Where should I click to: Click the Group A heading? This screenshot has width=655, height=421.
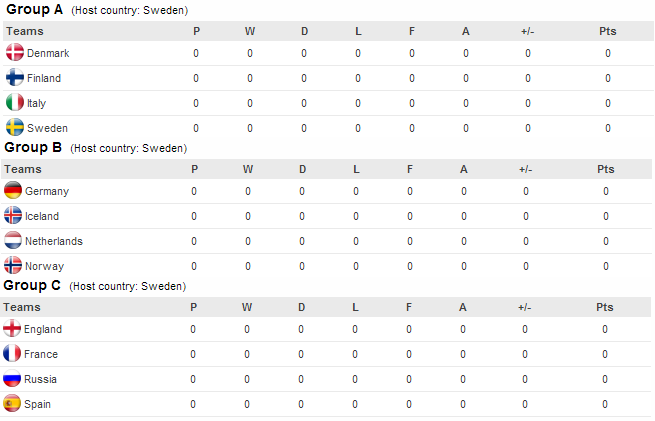(35, 9)
